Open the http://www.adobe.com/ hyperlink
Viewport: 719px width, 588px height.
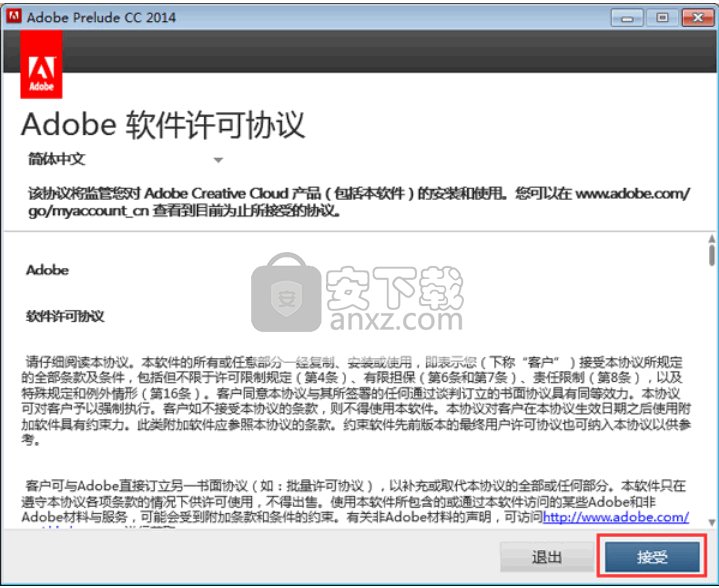(615, 517)
